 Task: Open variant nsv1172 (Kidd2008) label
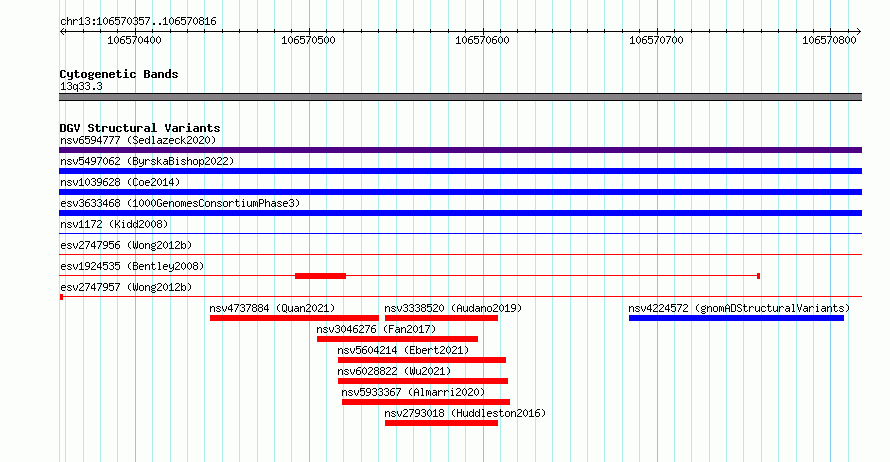[x=114, y=224]
